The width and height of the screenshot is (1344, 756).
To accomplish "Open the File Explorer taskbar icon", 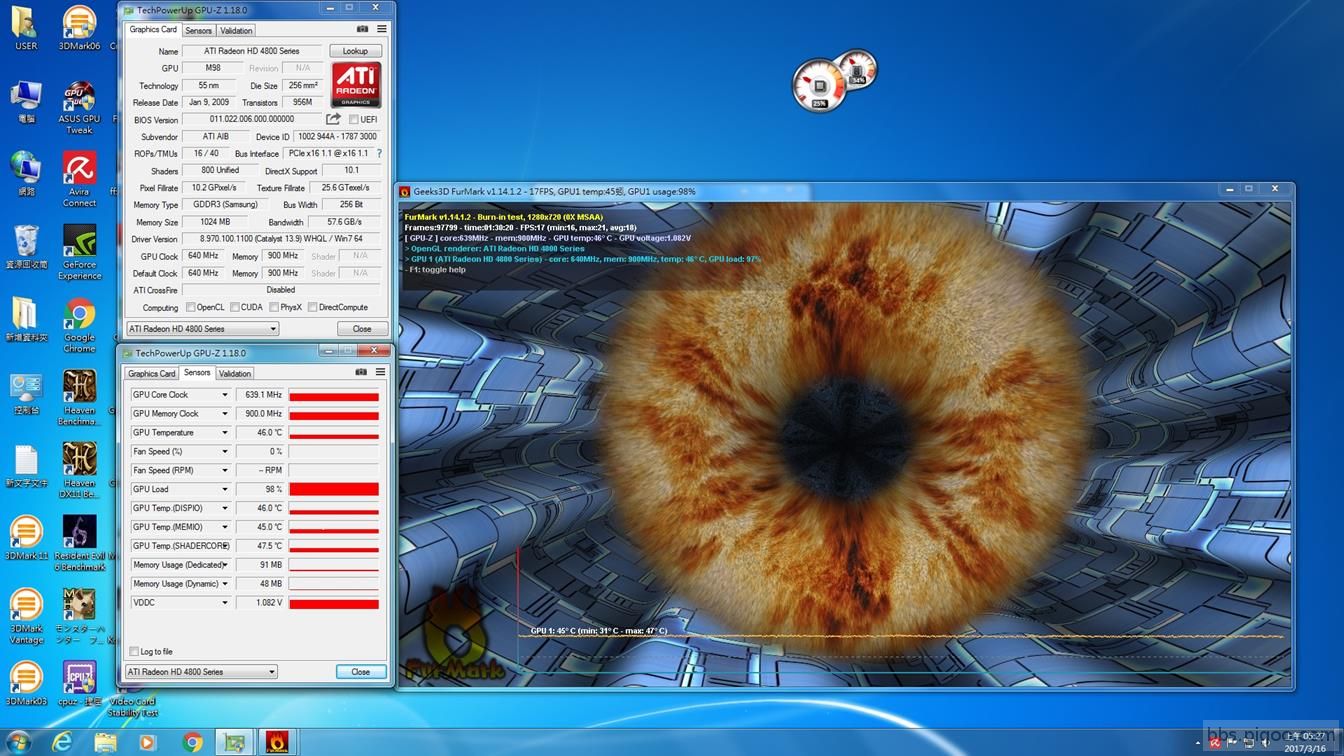I will click(105, 741).
